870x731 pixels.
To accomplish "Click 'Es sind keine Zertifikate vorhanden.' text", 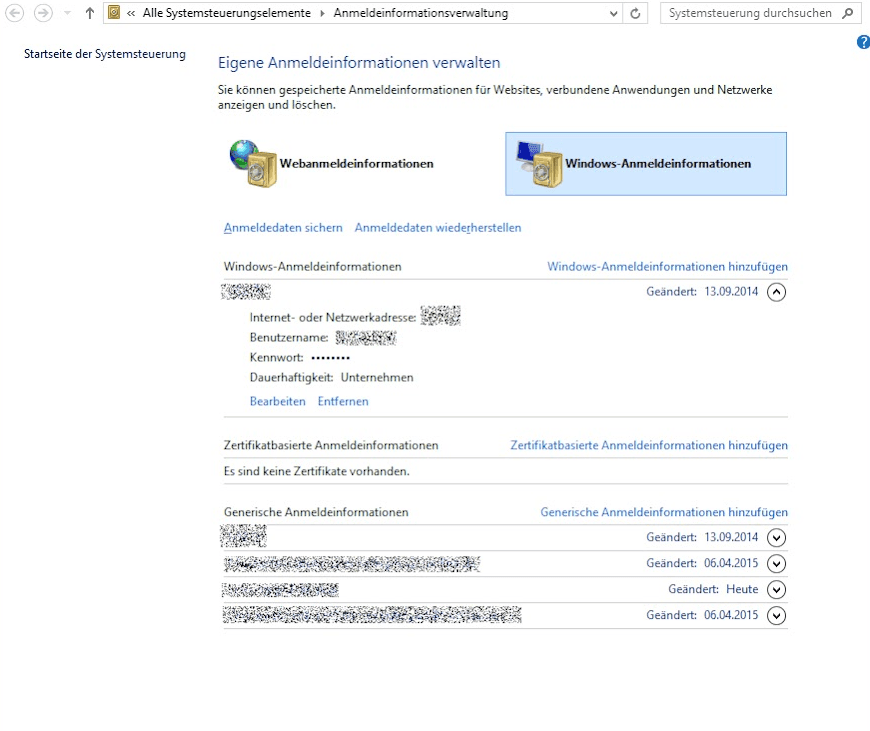I will [x=317, y=471].
